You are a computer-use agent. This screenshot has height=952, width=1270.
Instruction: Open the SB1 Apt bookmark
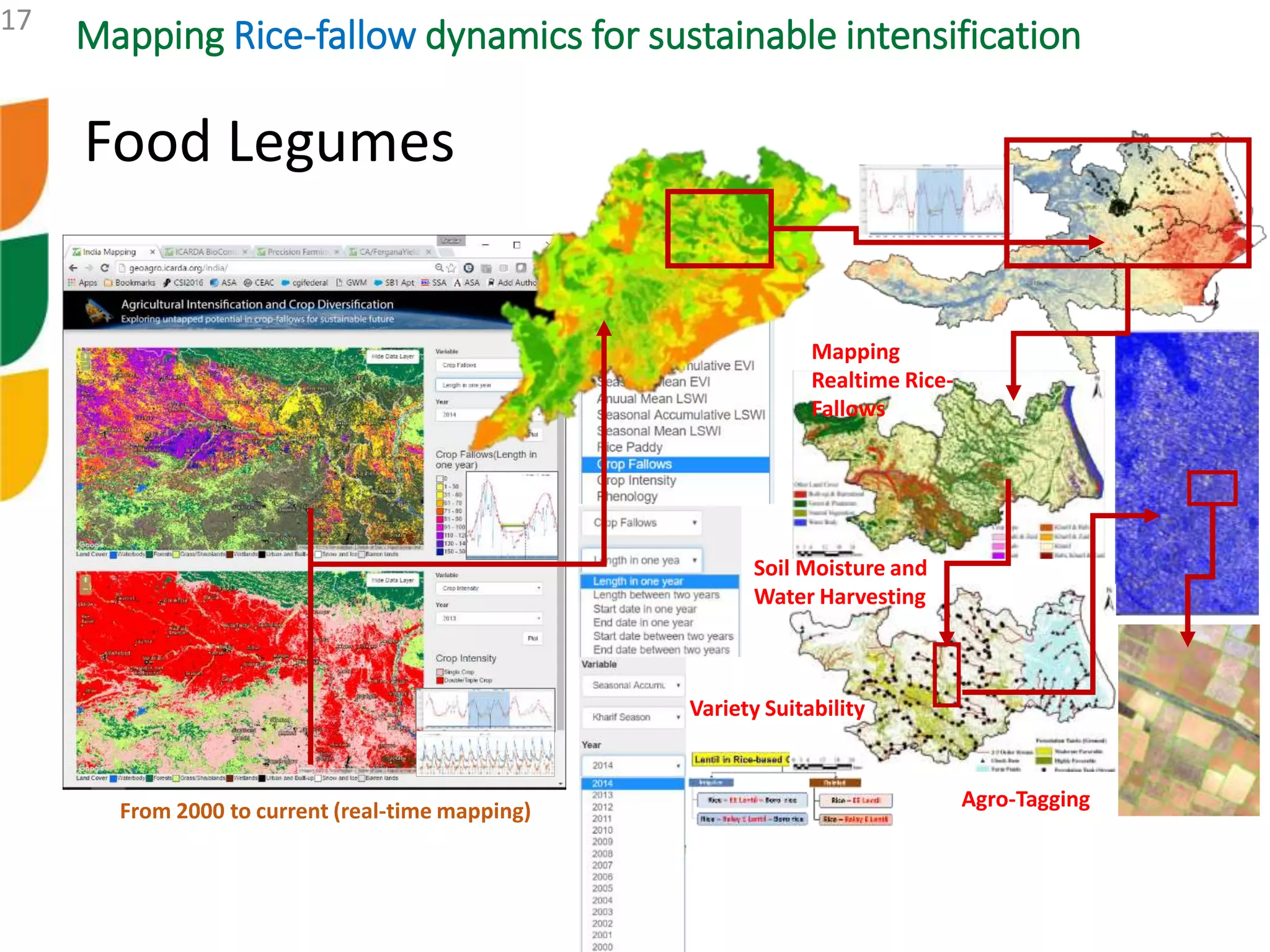394,283
